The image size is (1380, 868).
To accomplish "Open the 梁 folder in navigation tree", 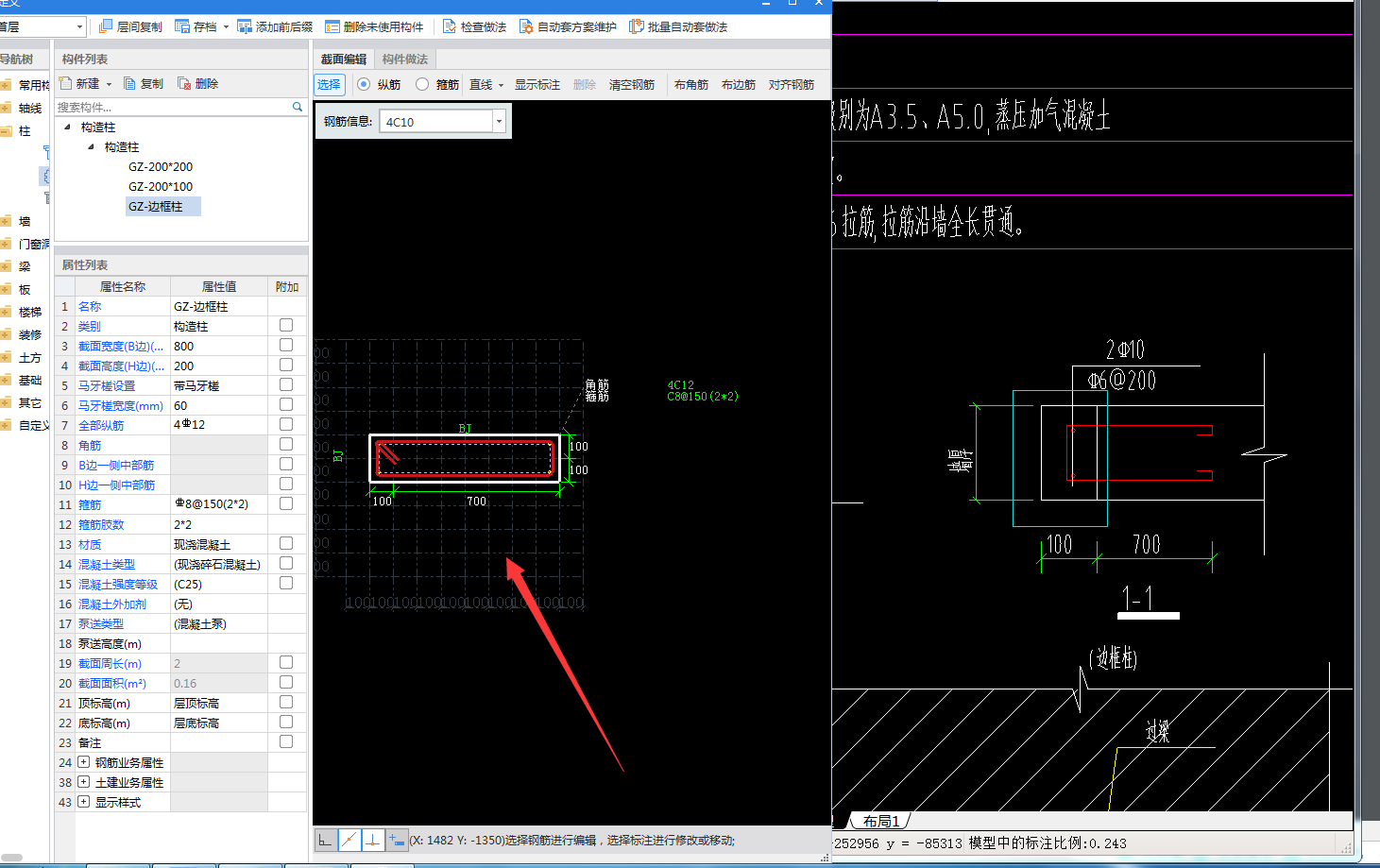I will (x=6, y=266).
